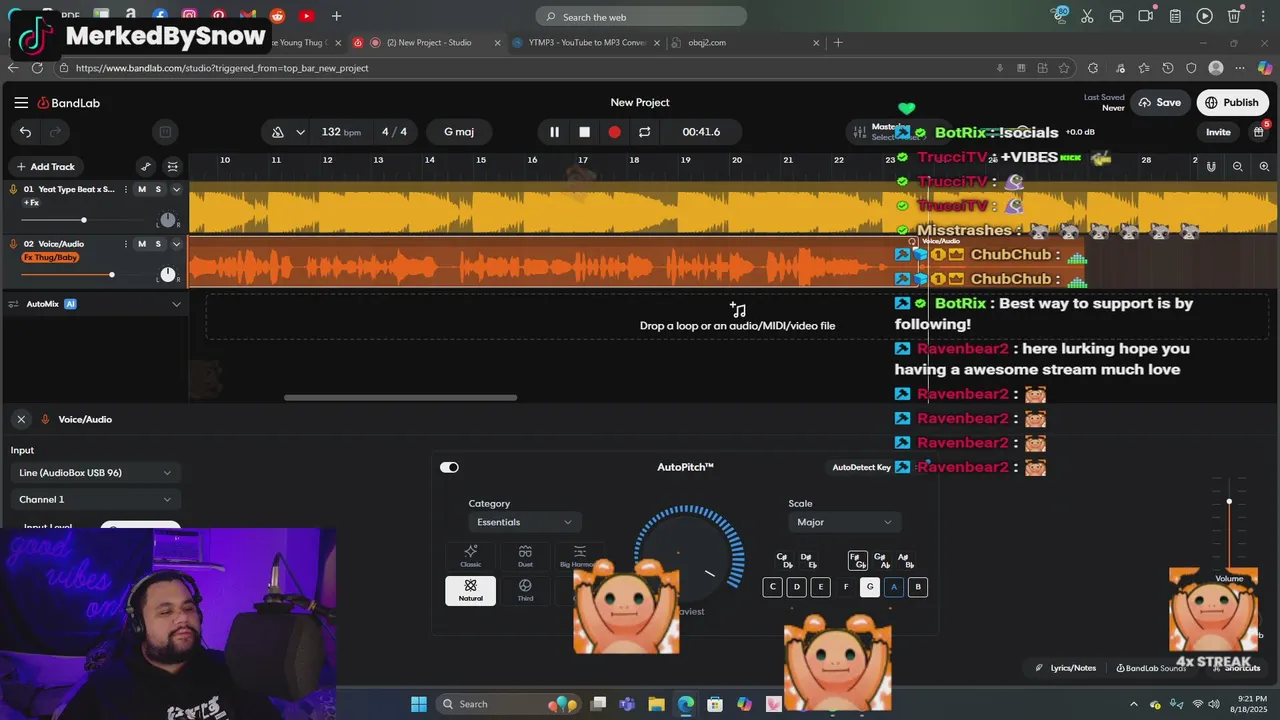Start recording with the red record button
1280x720 pixels.
(614, 132)
